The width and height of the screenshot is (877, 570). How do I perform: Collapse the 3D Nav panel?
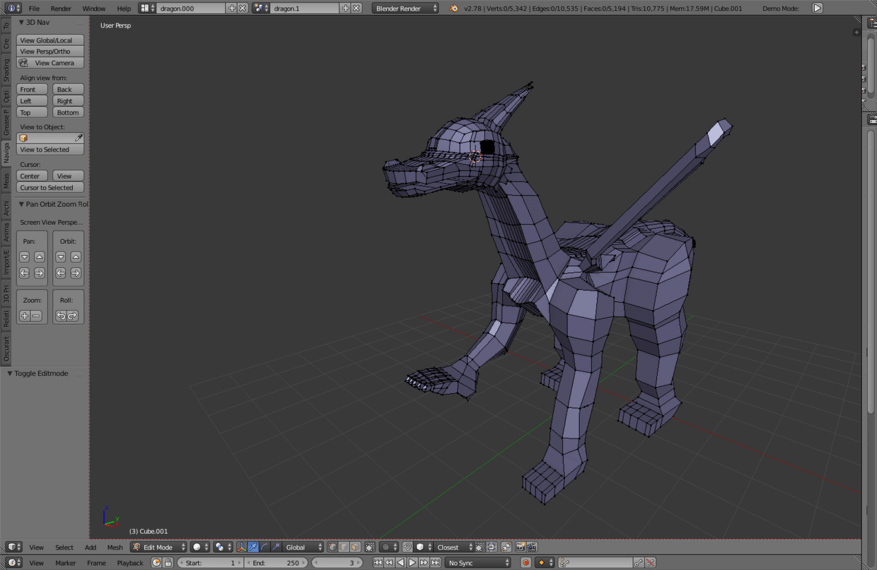pyautogui.click(x=21, y=22)
